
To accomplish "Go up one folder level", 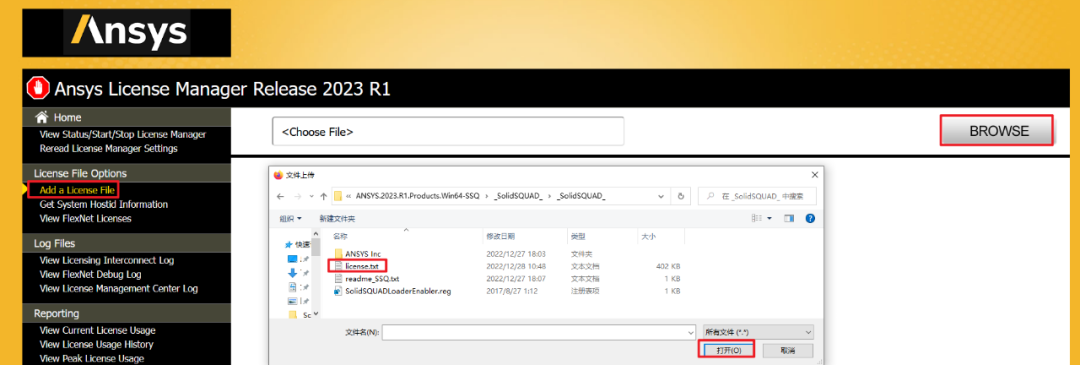I will point(323,196).
